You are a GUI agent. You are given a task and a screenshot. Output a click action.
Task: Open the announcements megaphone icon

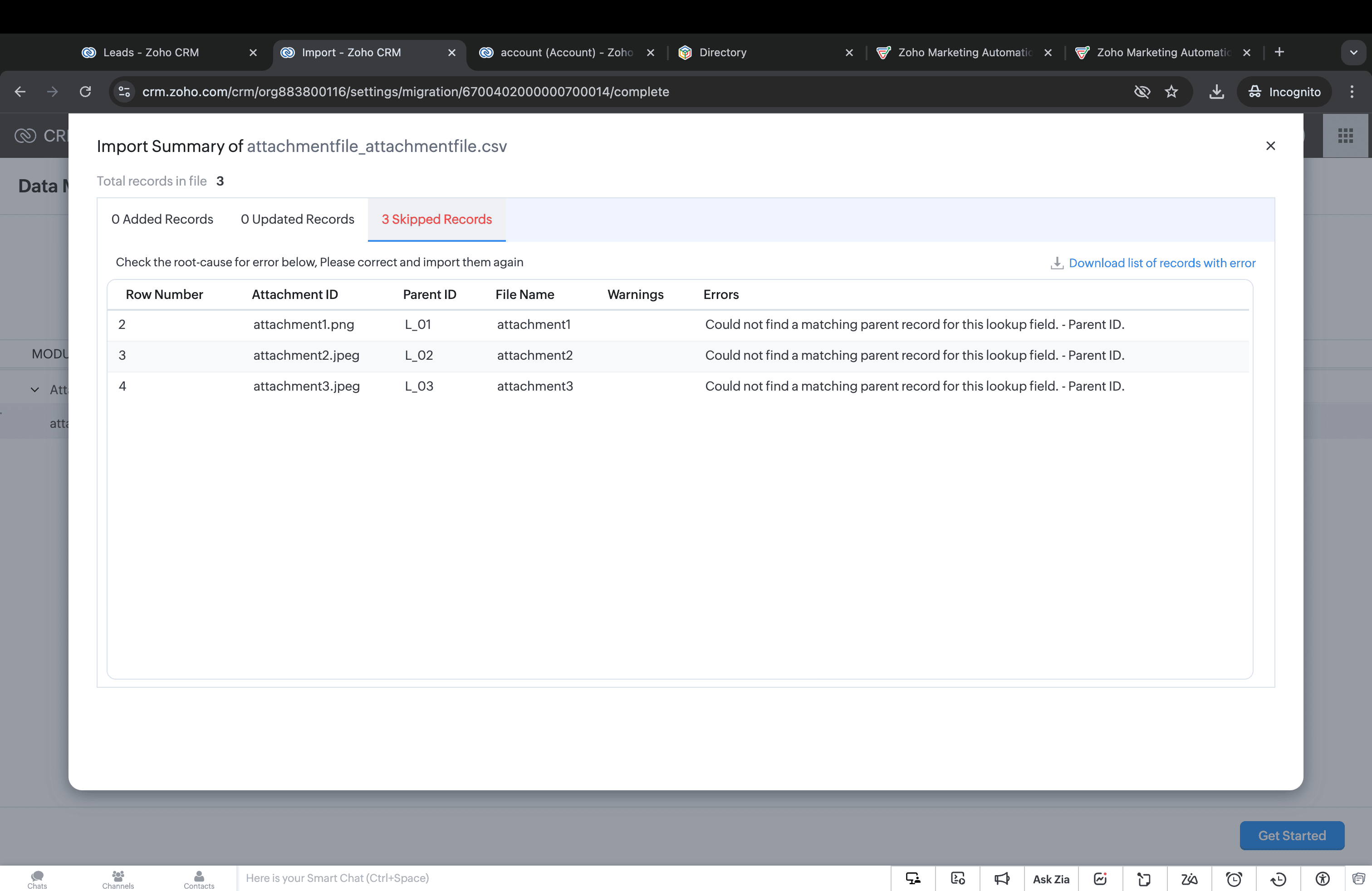coord(1002,878)
